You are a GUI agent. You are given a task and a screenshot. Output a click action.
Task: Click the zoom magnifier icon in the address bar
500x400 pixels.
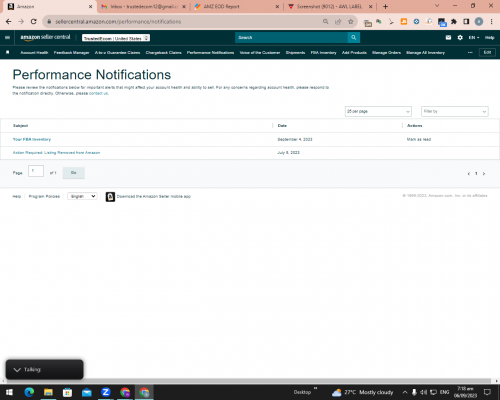pos(325,22)
